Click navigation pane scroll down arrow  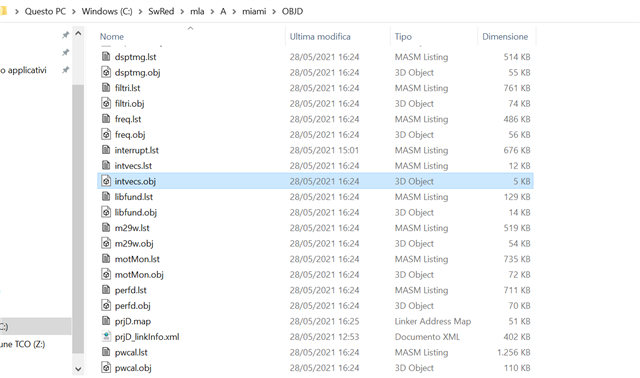click(x=78, y=369)
